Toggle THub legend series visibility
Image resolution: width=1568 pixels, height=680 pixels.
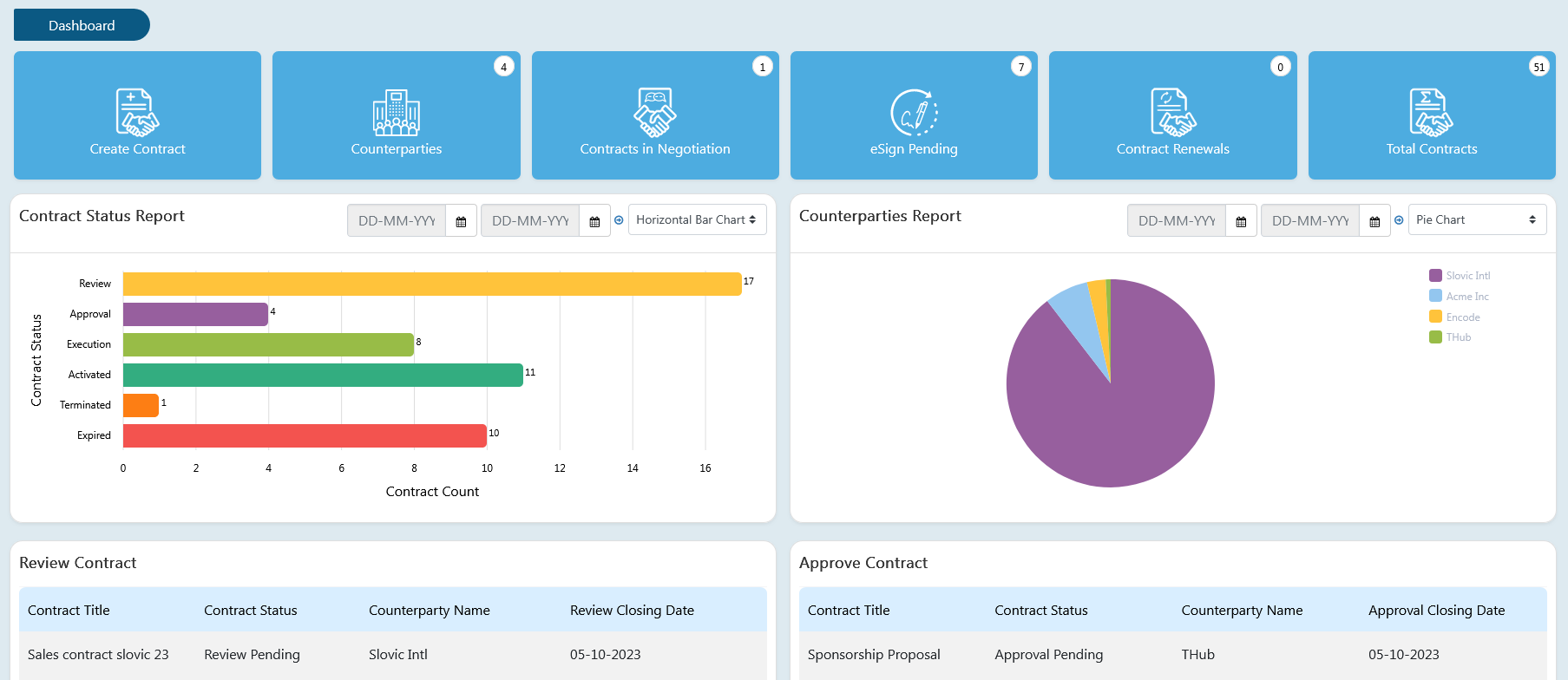1458,337
